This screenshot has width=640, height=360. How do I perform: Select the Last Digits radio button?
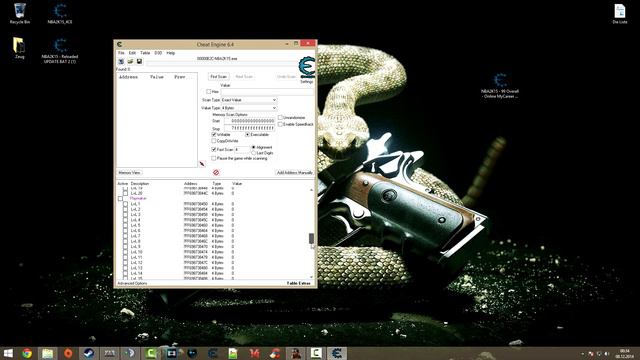tap(253, 153)
